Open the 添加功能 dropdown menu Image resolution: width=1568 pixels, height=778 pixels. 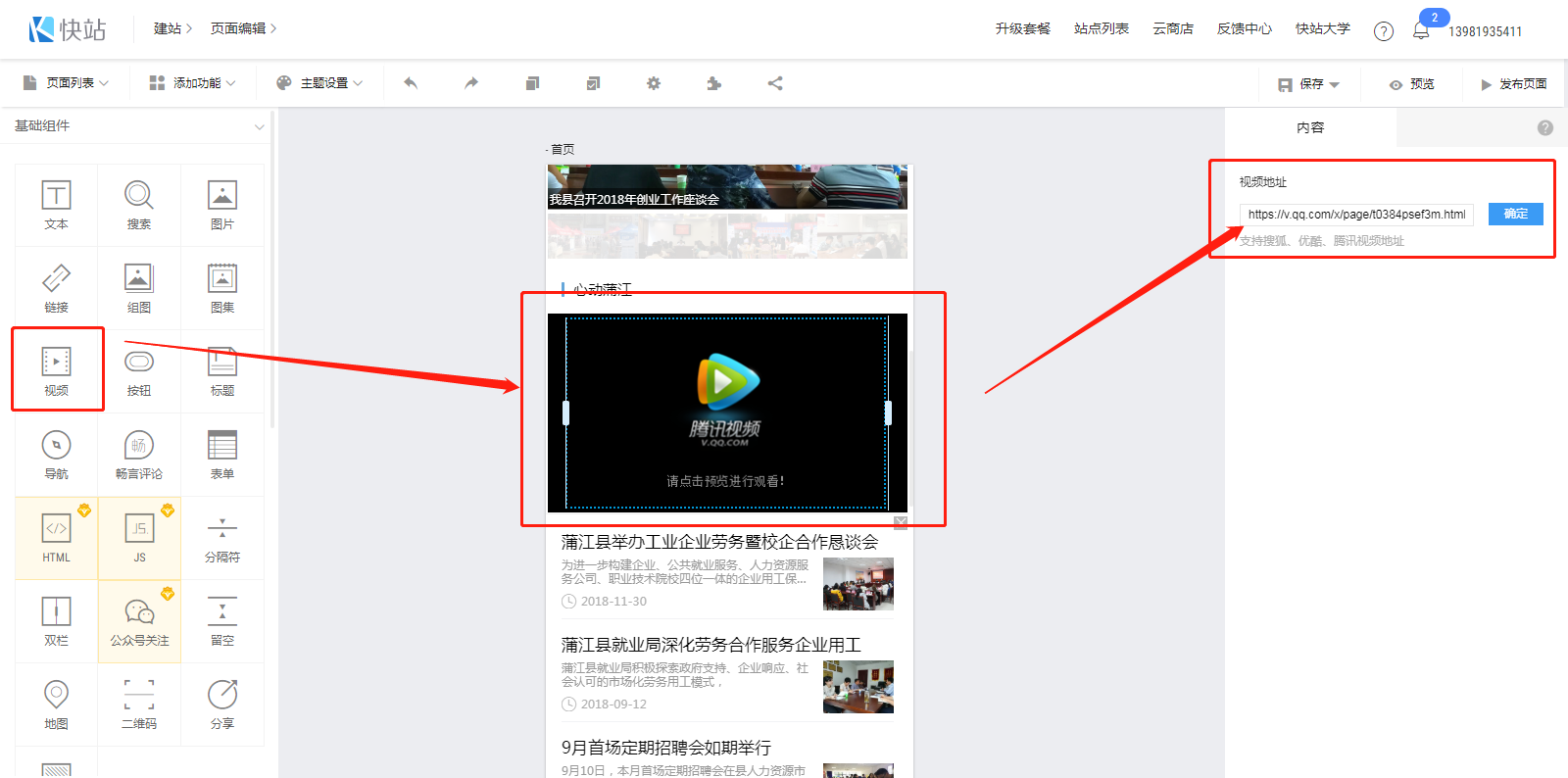point(192,83)
